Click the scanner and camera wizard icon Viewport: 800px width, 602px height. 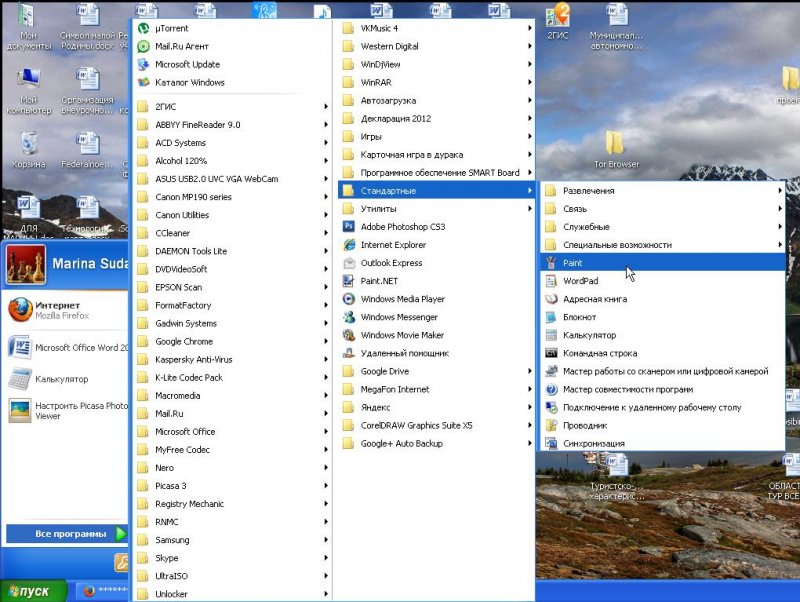(x=551, y=371)
